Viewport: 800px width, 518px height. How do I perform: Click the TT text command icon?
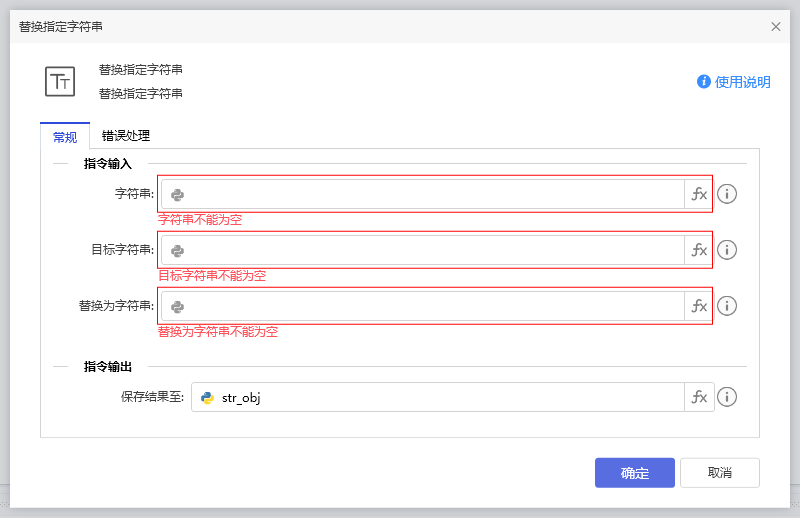tap(60, 81)
